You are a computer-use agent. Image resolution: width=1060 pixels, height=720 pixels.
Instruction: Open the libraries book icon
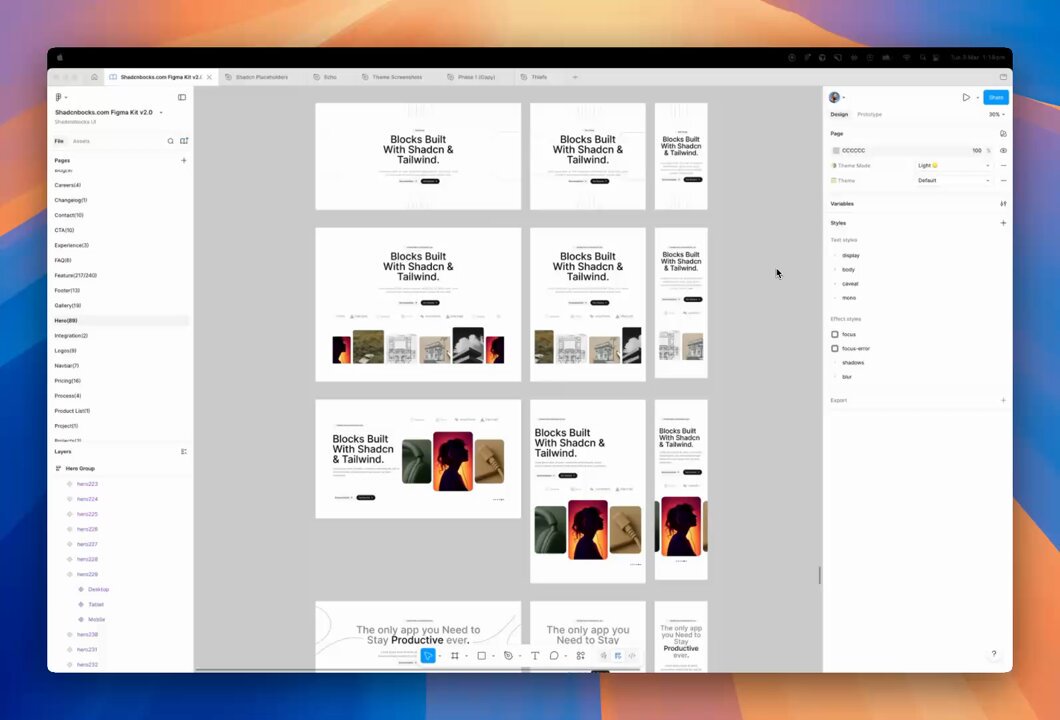pyautogui.click(x=184, y=141)
